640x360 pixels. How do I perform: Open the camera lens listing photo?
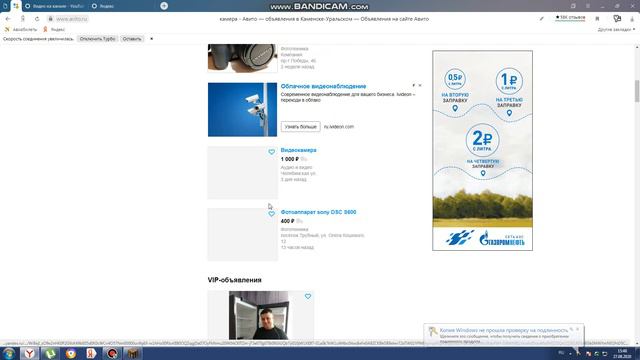(x=242, y=58)
